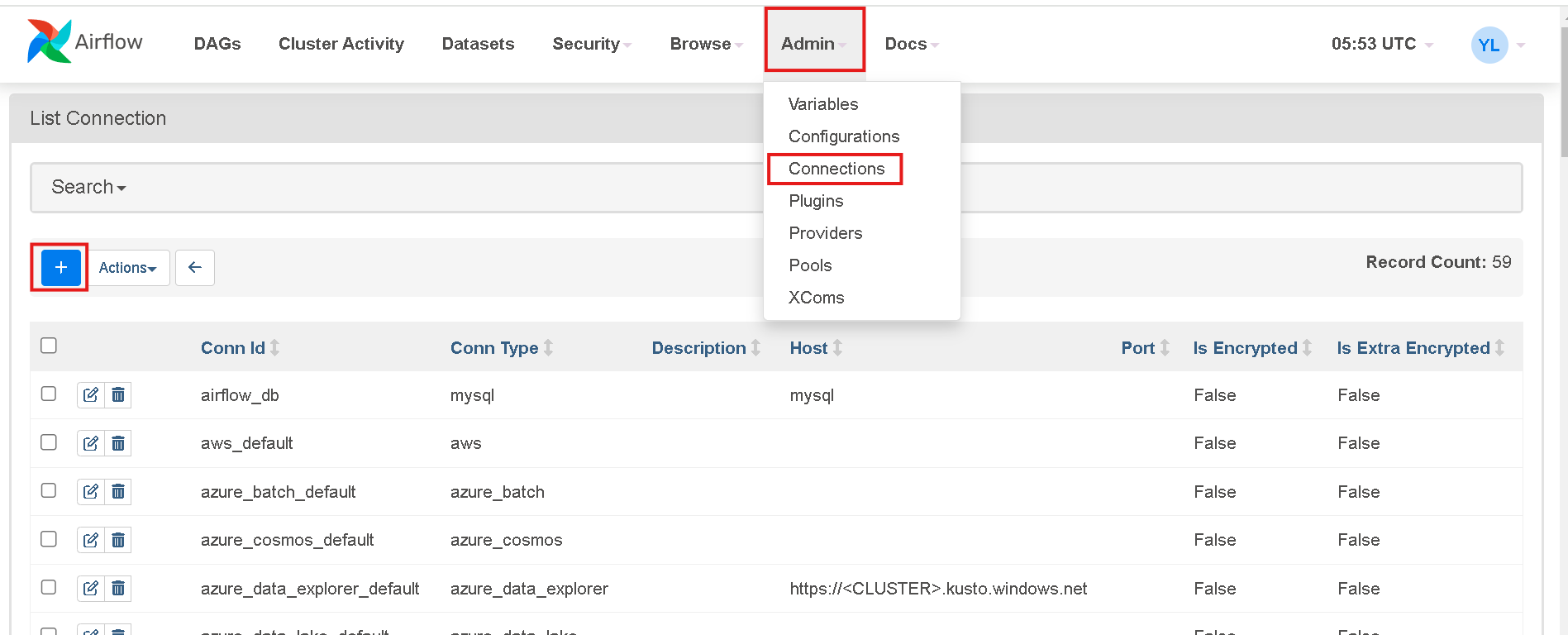1568x635 pixels.
Task: Select the azure_data_explorer_default row checkbox
Action: point(49,587)
